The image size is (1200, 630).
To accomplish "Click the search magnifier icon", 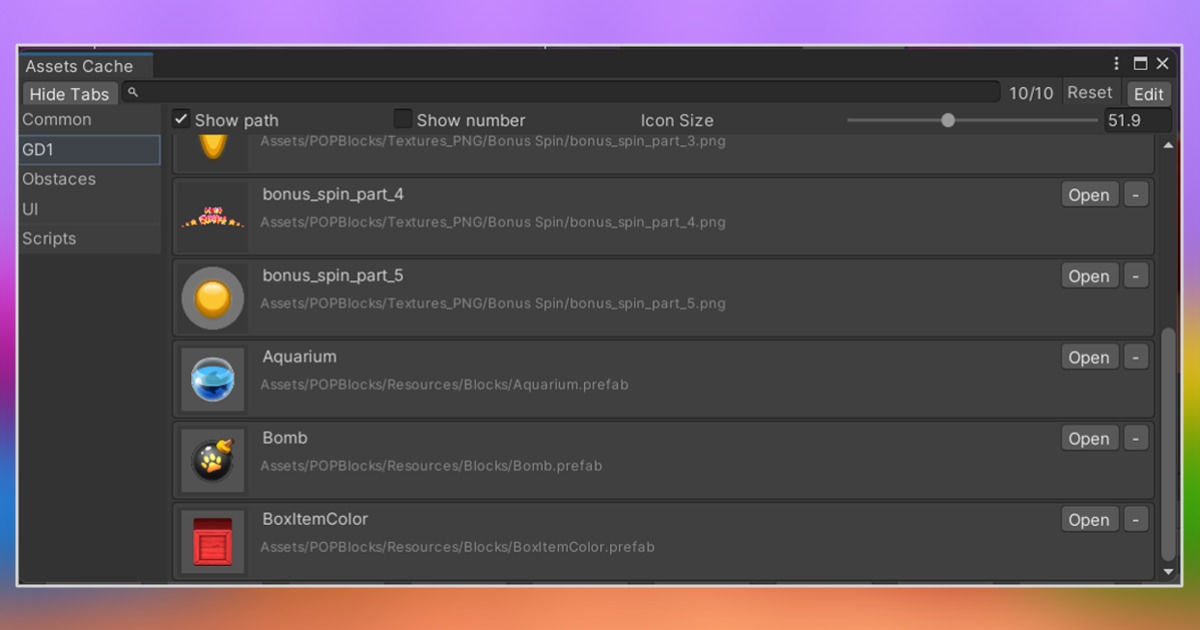I will (133, 93).
